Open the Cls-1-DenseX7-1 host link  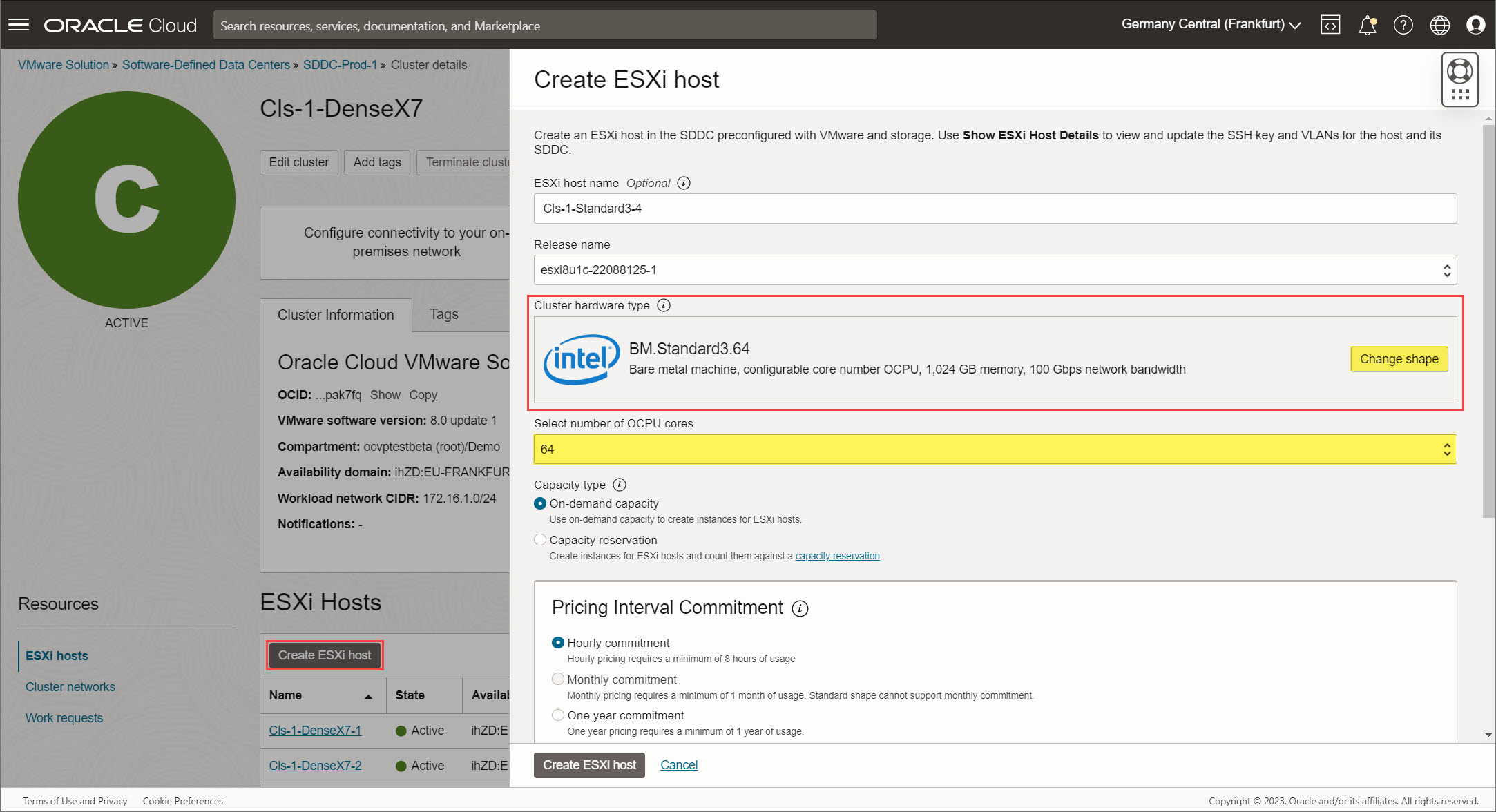pos(315,730)
